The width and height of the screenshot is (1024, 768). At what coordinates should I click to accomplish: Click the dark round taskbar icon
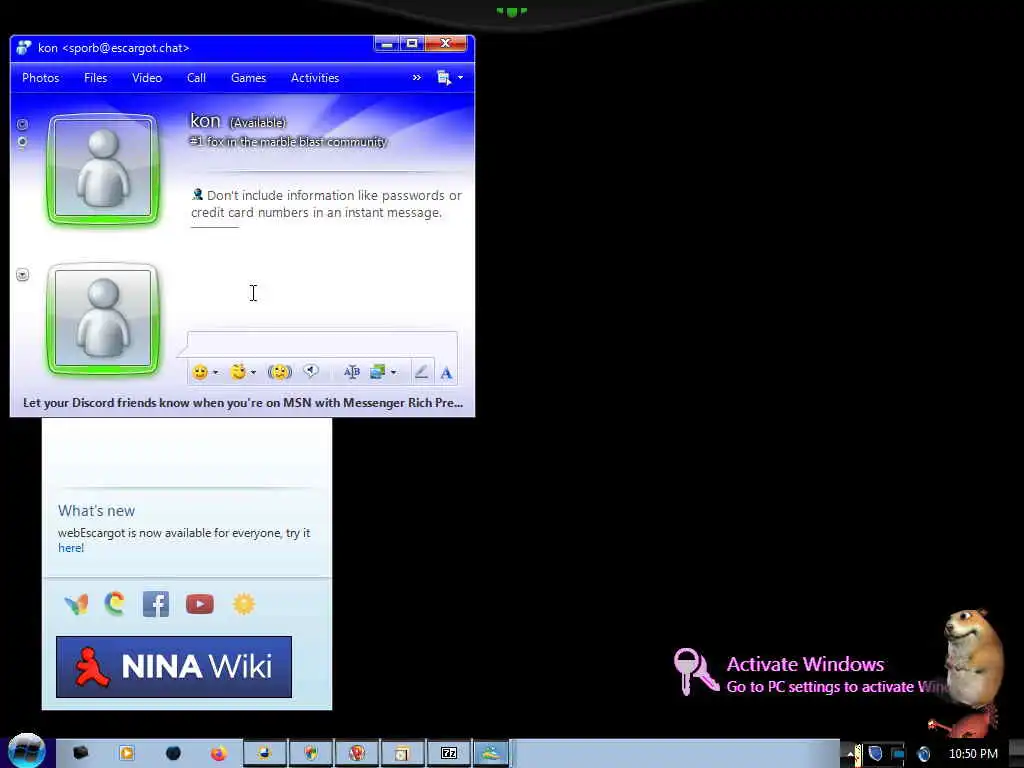click(173, 754)
